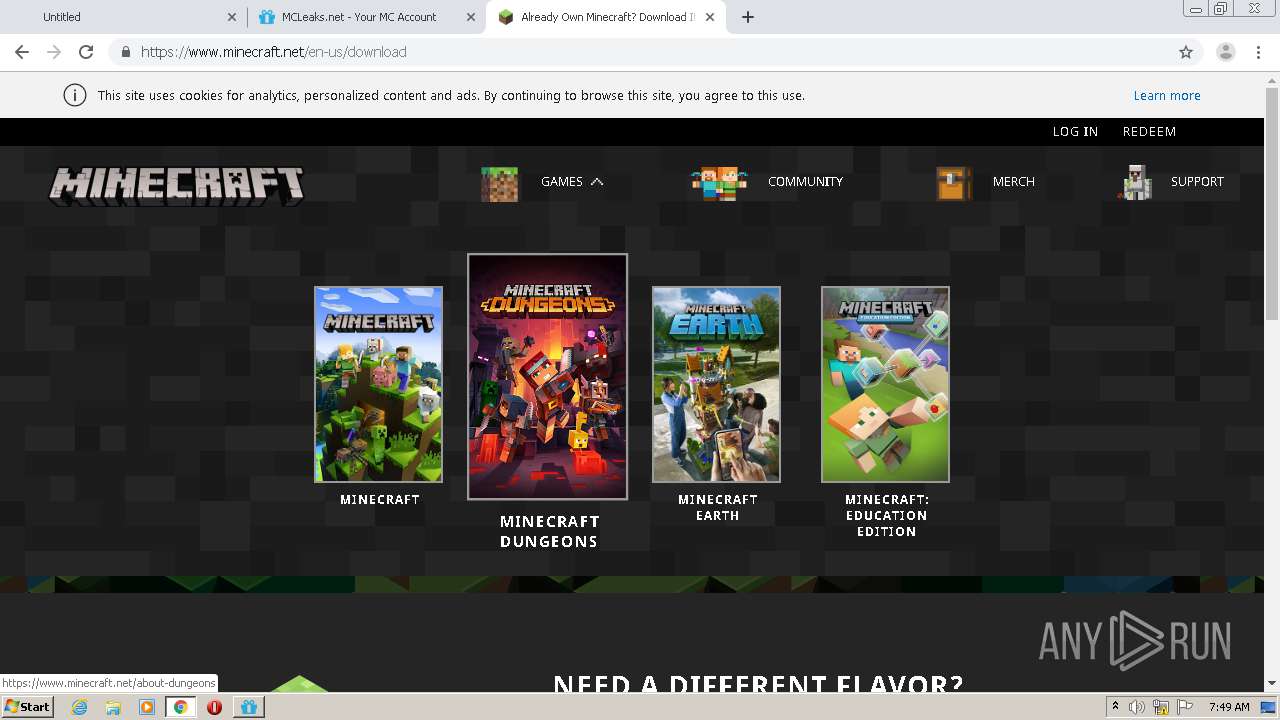Open the Support menu
The image size is (1280, 720).
[x=1197, y=182]
